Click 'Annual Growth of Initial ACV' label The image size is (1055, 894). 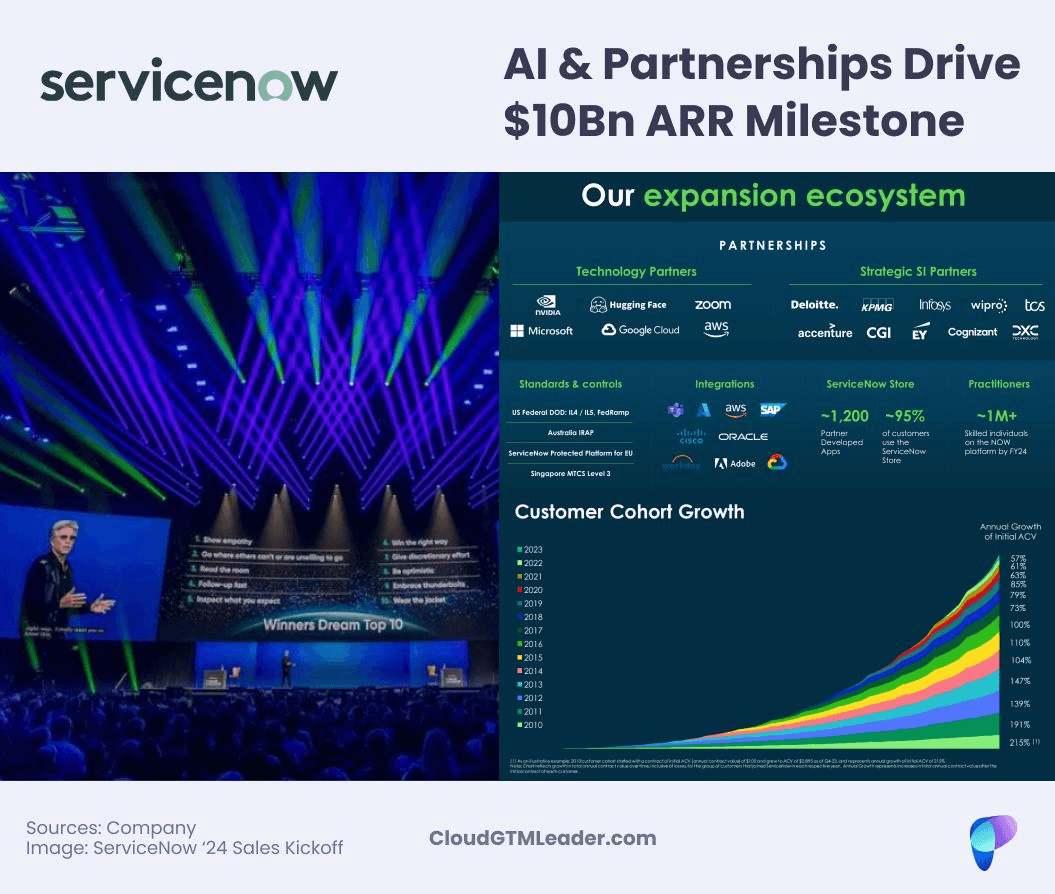[x=1010, y=531]
